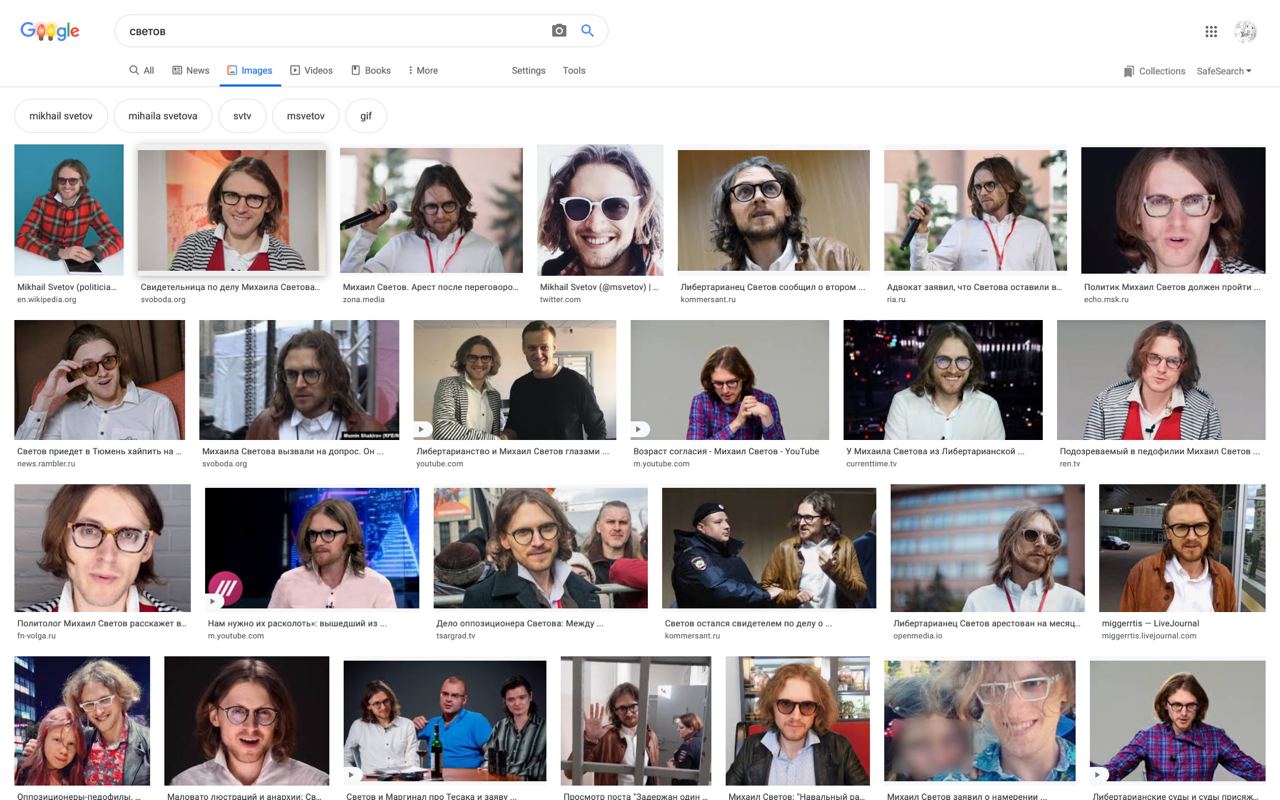The height and width of the screenshot is (800, 1280).
Task: Select the 'mikhail svetov' suggestion chip
Action: pyautogui.click(x=61, y=116)
